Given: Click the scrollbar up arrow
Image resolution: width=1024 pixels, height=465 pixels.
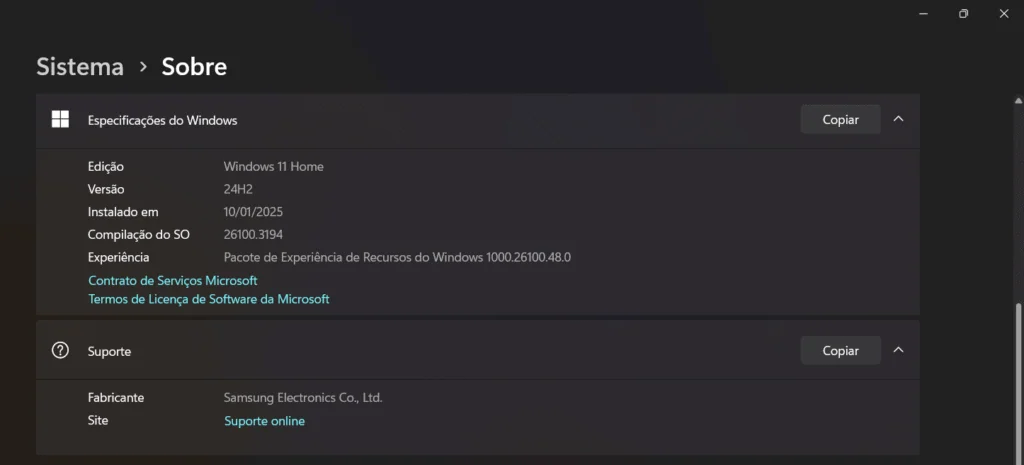Looking at the screenshot, I should tap(1018, 100).
